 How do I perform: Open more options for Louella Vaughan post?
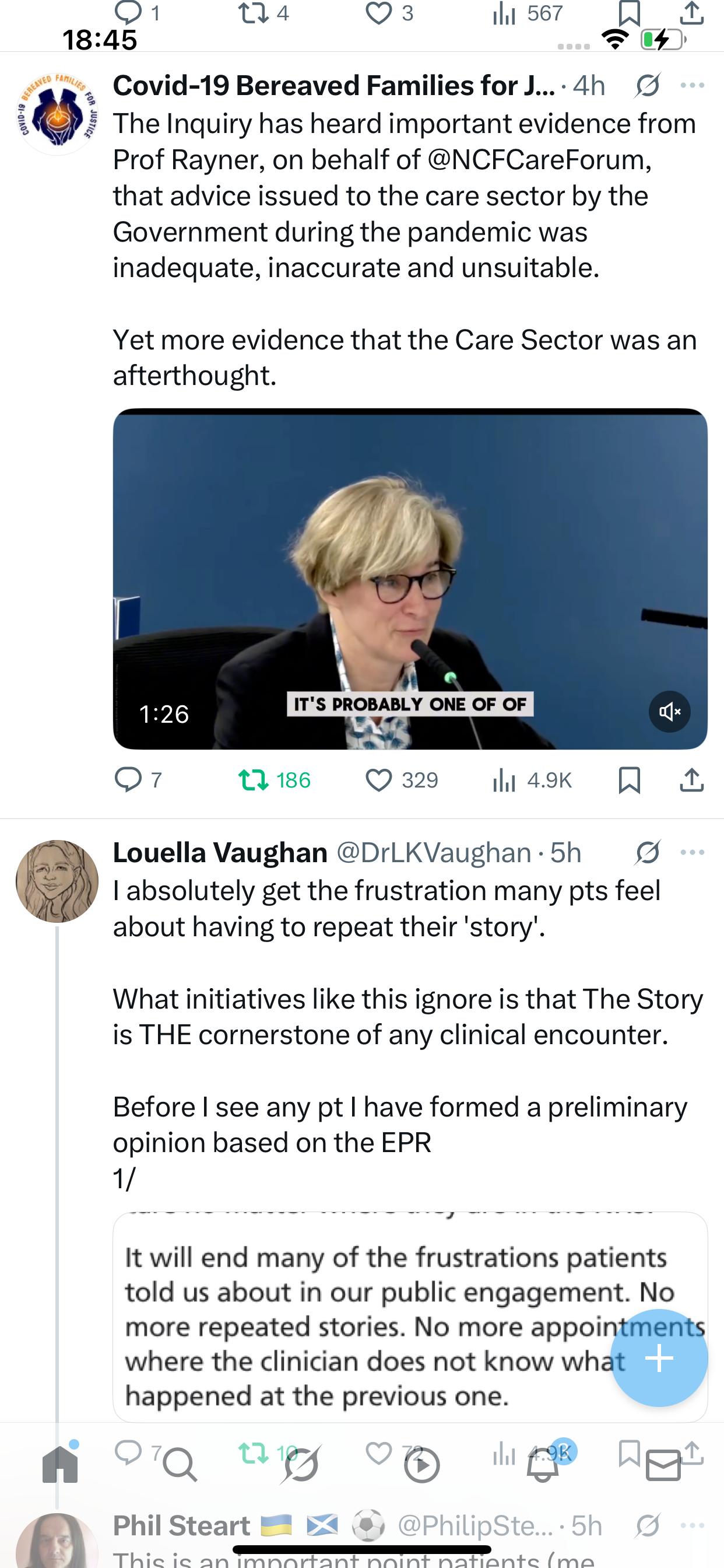[693, 852]
